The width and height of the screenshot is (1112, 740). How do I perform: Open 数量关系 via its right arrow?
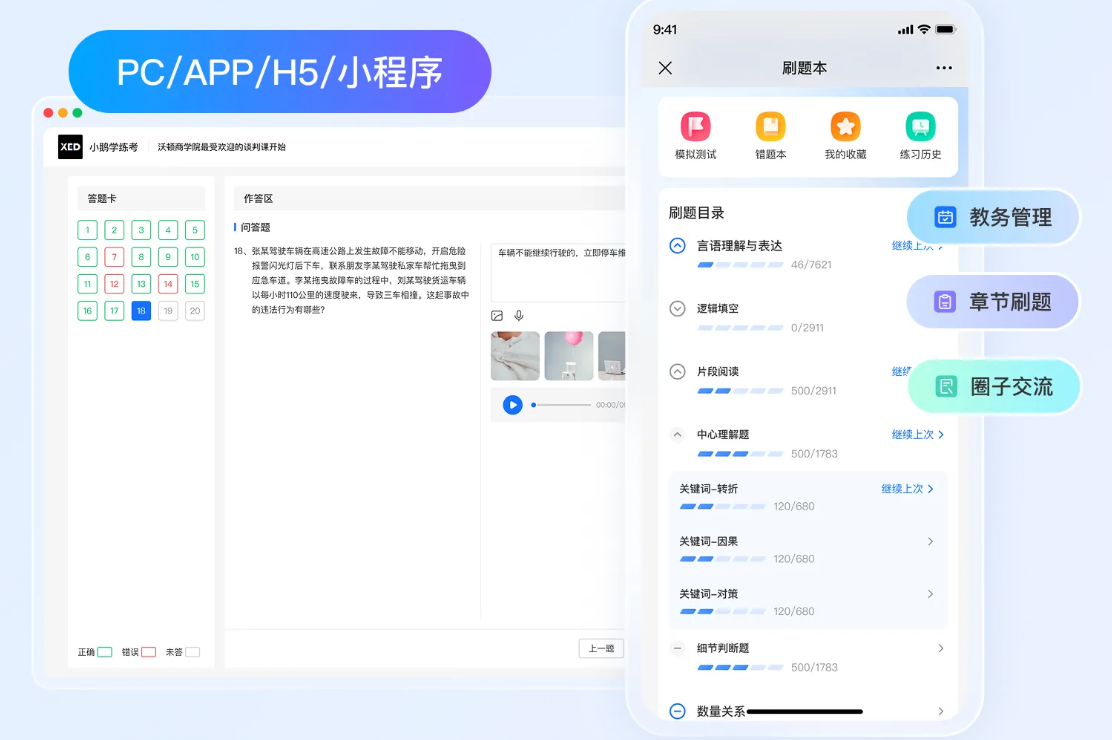[941, 711]
